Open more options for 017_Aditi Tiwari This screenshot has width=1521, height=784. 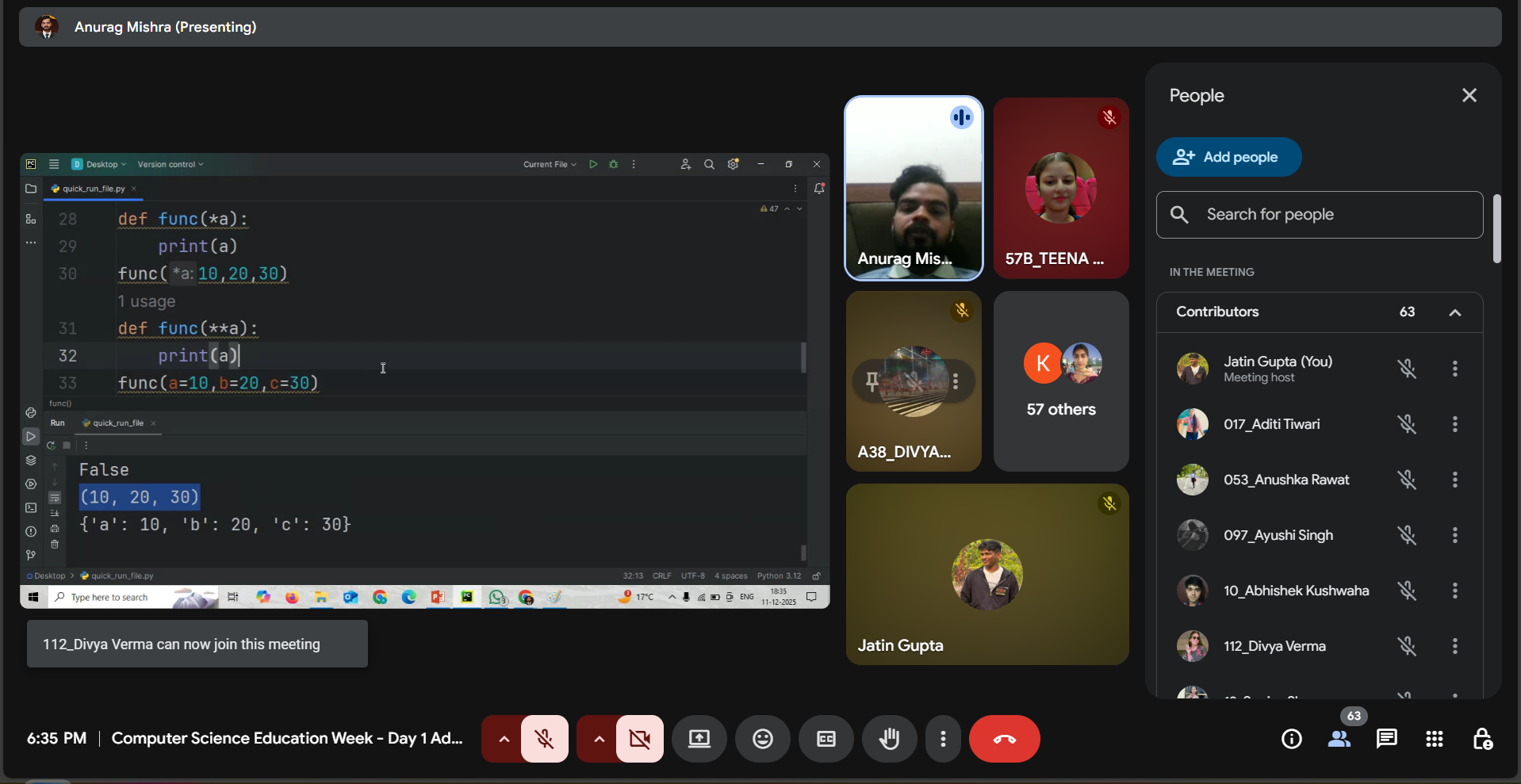(x=1454, y=424)
